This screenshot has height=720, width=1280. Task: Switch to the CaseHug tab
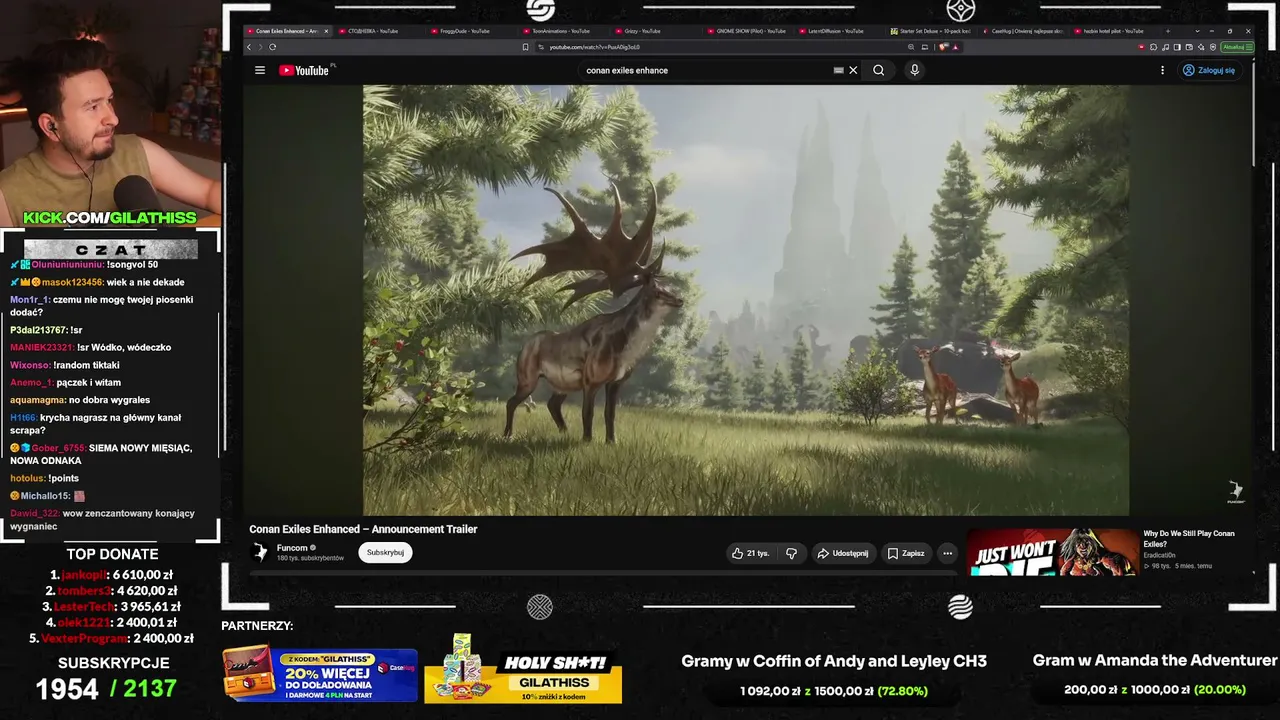[x=1022, y=31]
